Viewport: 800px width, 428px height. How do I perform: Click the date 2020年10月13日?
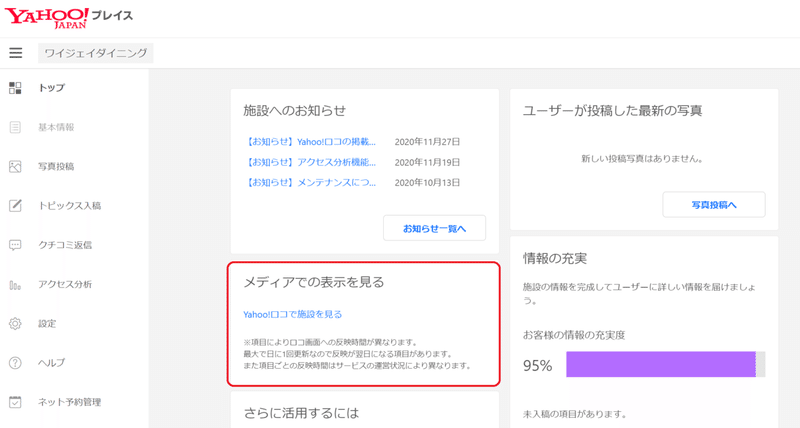coord(427,182)
